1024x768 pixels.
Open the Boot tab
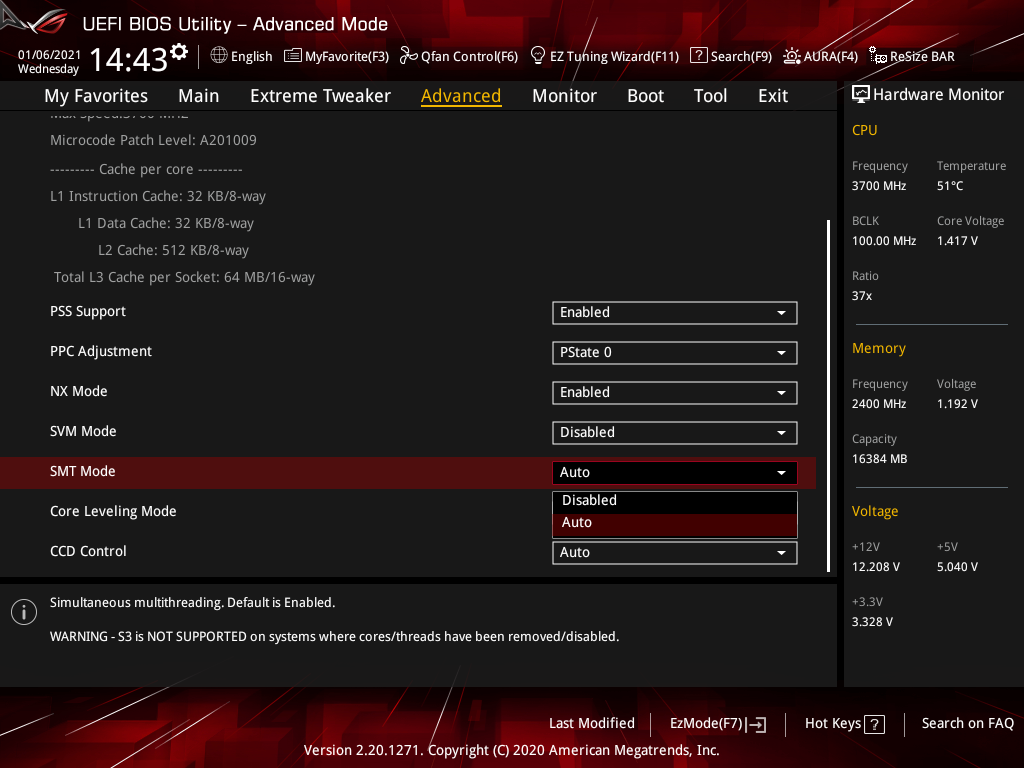[x=645, y=96]
